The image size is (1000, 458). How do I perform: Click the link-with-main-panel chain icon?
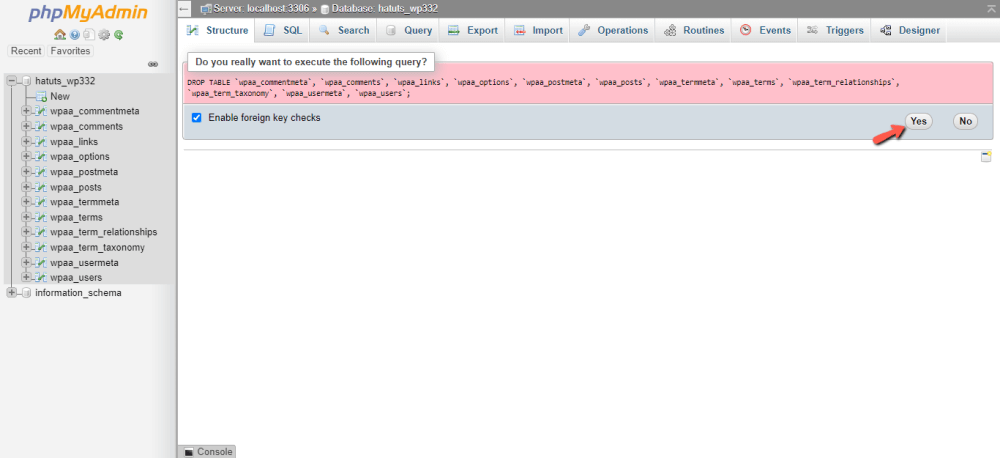(153, 64)
